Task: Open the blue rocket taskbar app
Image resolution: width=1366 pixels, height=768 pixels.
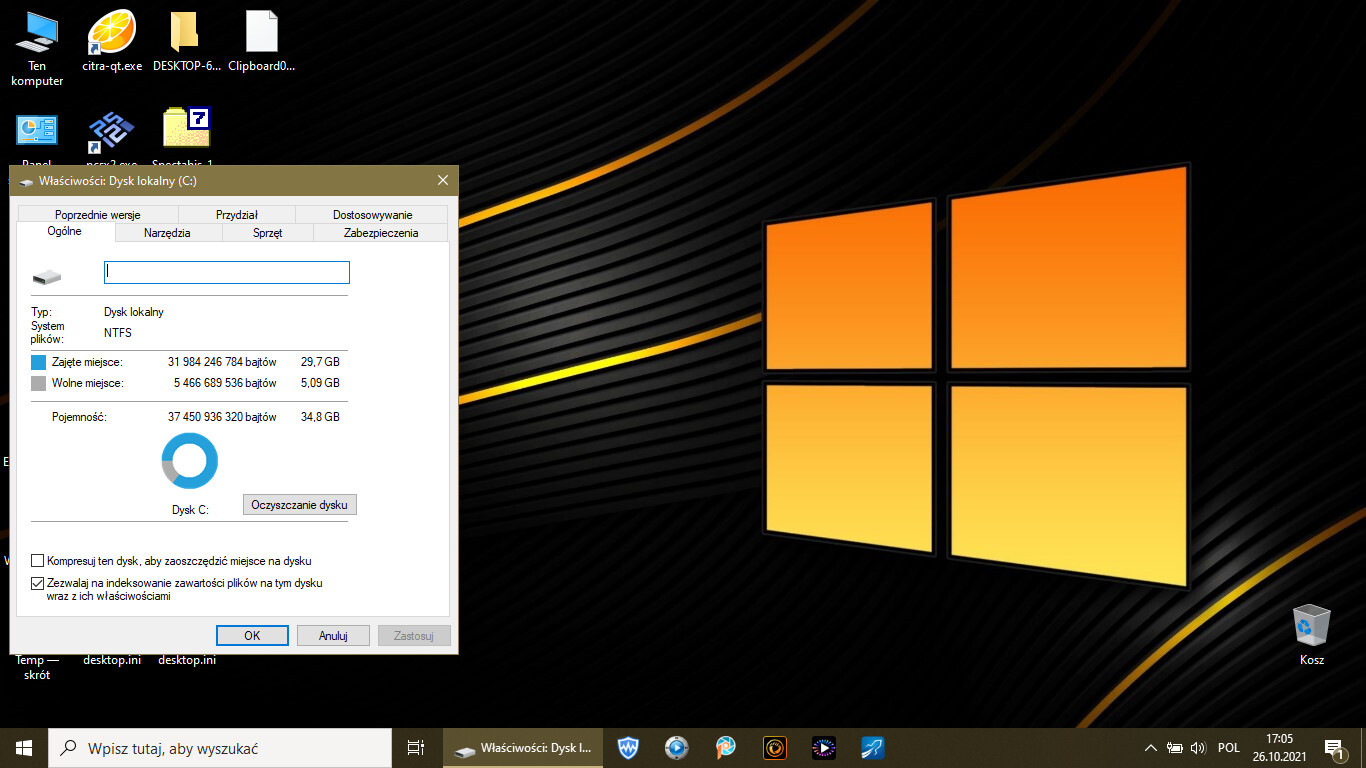Action: 873,748
